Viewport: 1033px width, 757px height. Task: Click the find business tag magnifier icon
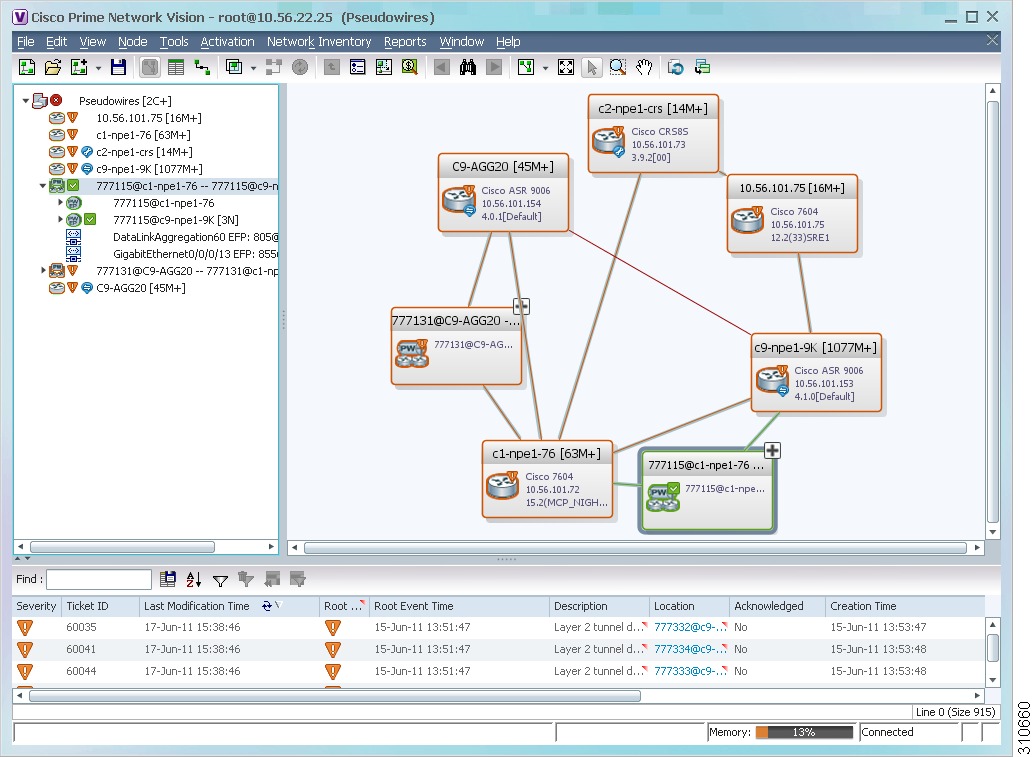tap(409, 67)
